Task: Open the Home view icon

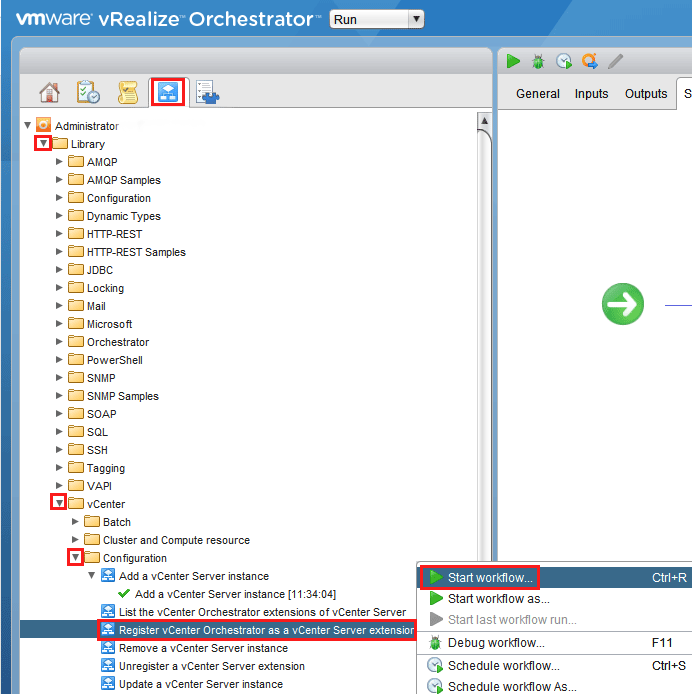Action: point(49,92)
